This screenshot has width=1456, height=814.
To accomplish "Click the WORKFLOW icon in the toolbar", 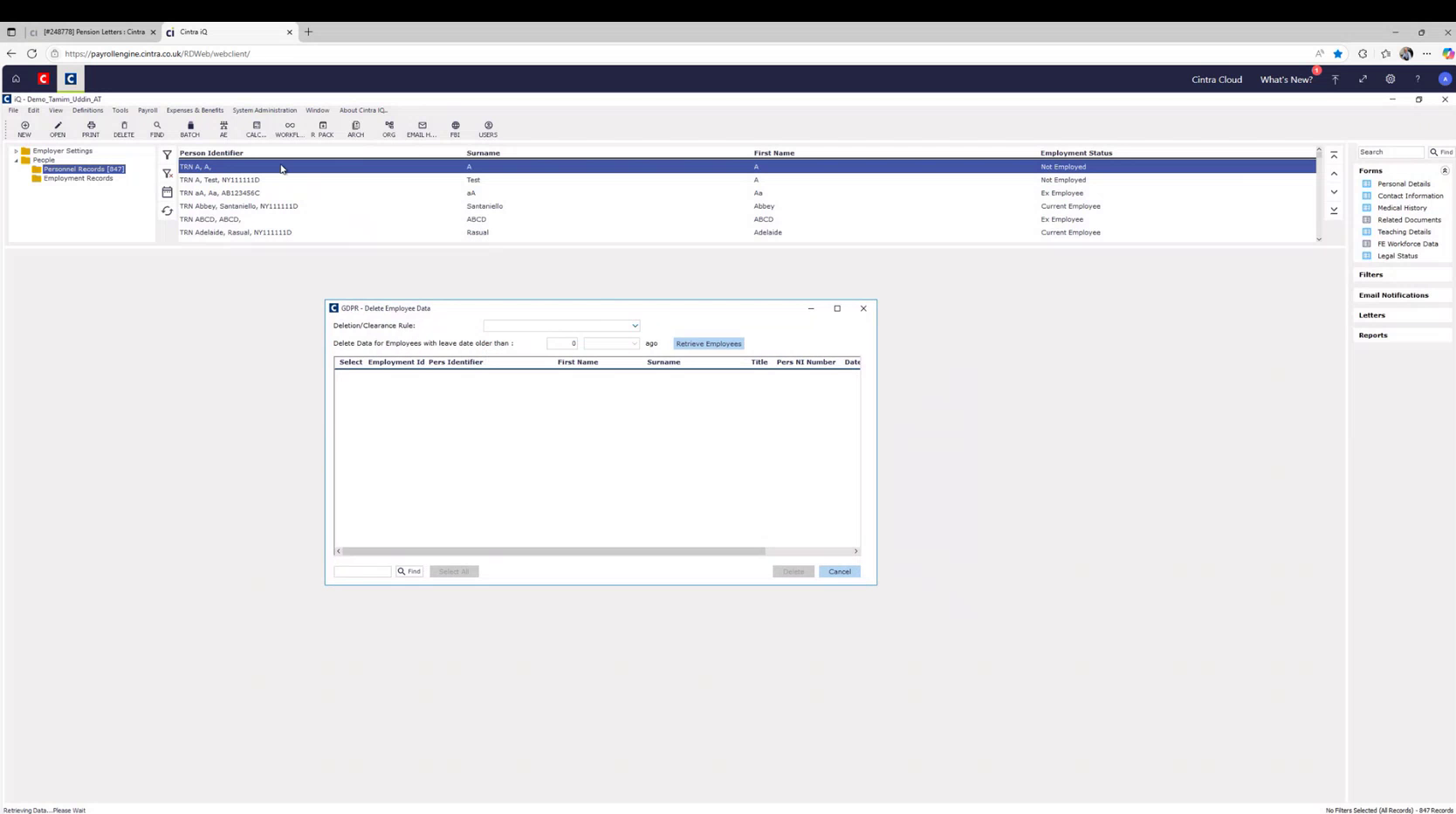I will [x=289, y=128].
